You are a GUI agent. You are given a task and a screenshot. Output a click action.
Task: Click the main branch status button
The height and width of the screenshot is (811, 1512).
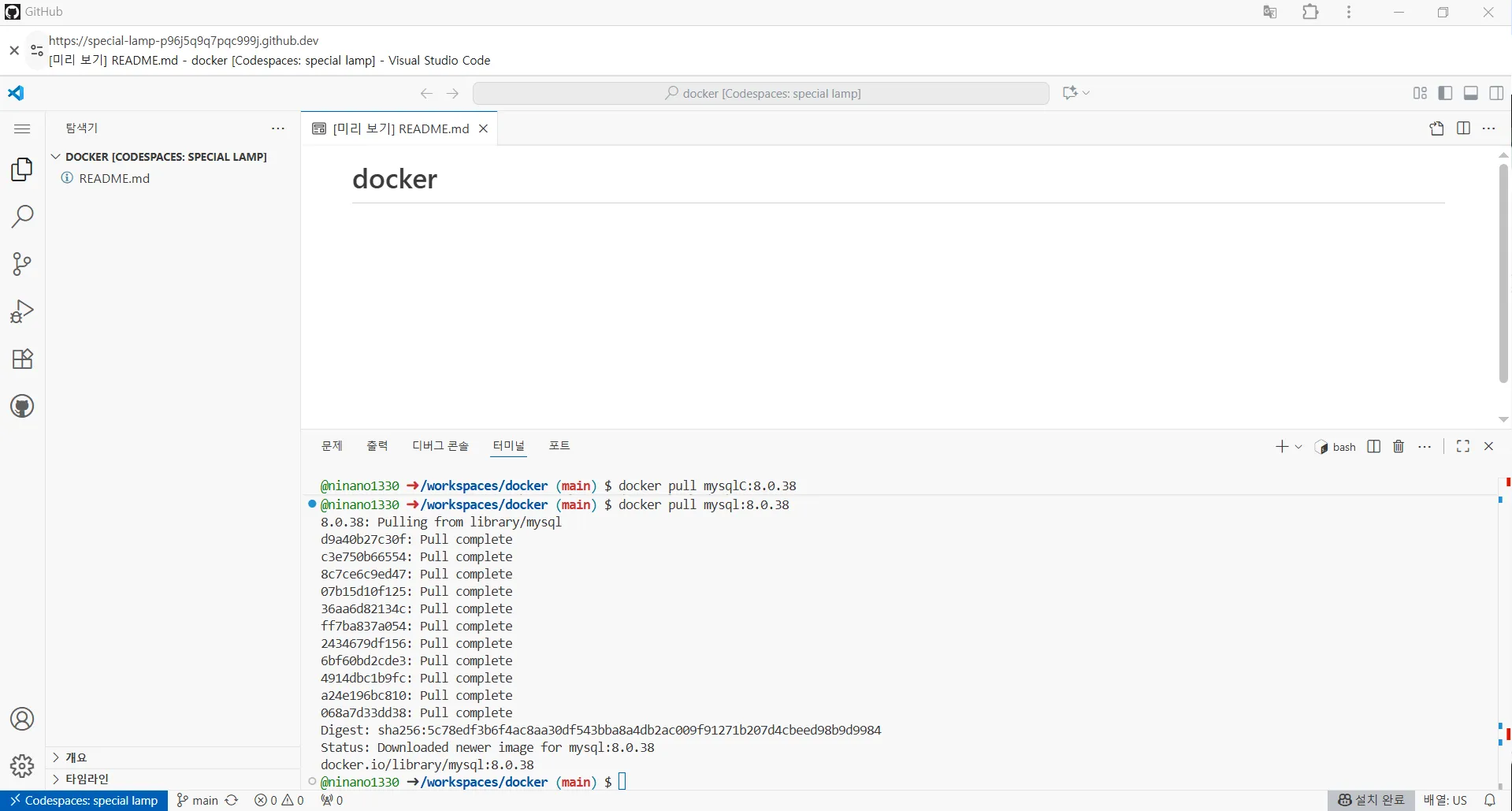coord(197,801)
